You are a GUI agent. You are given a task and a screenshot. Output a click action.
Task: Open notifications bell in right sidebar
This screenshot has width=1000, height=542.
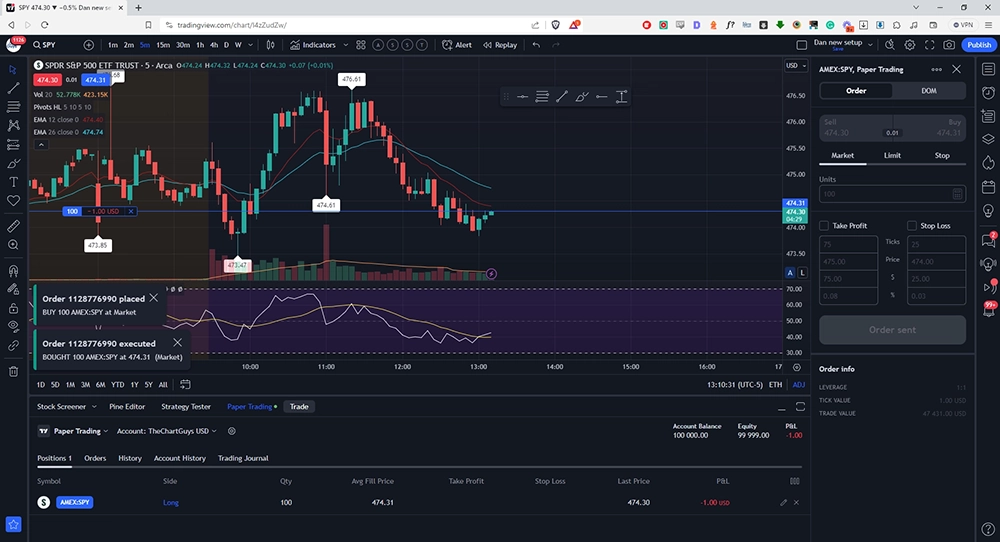tap(989, 309)
